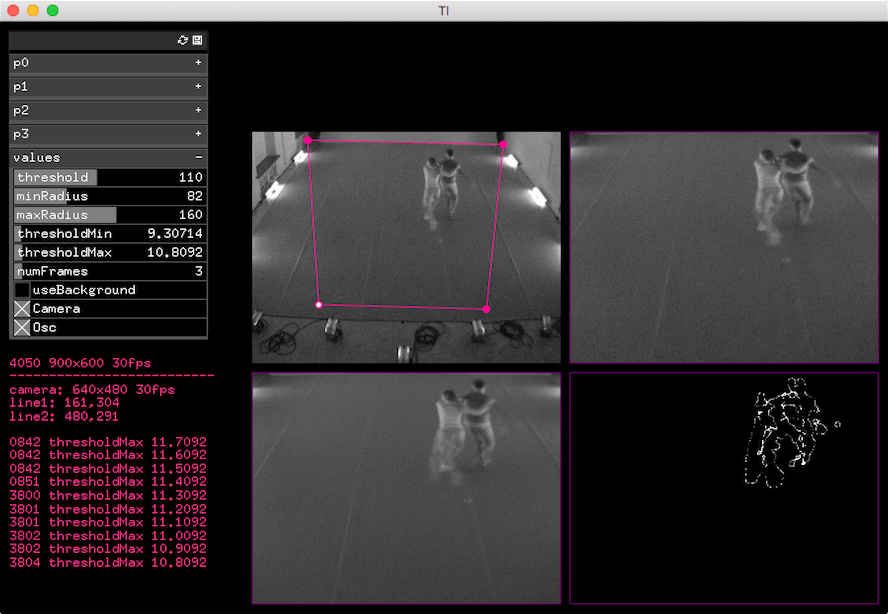This screenshot has height=614, width=888.
Task: Set the thresholdMin slider
Action: (x=108, y=234)
